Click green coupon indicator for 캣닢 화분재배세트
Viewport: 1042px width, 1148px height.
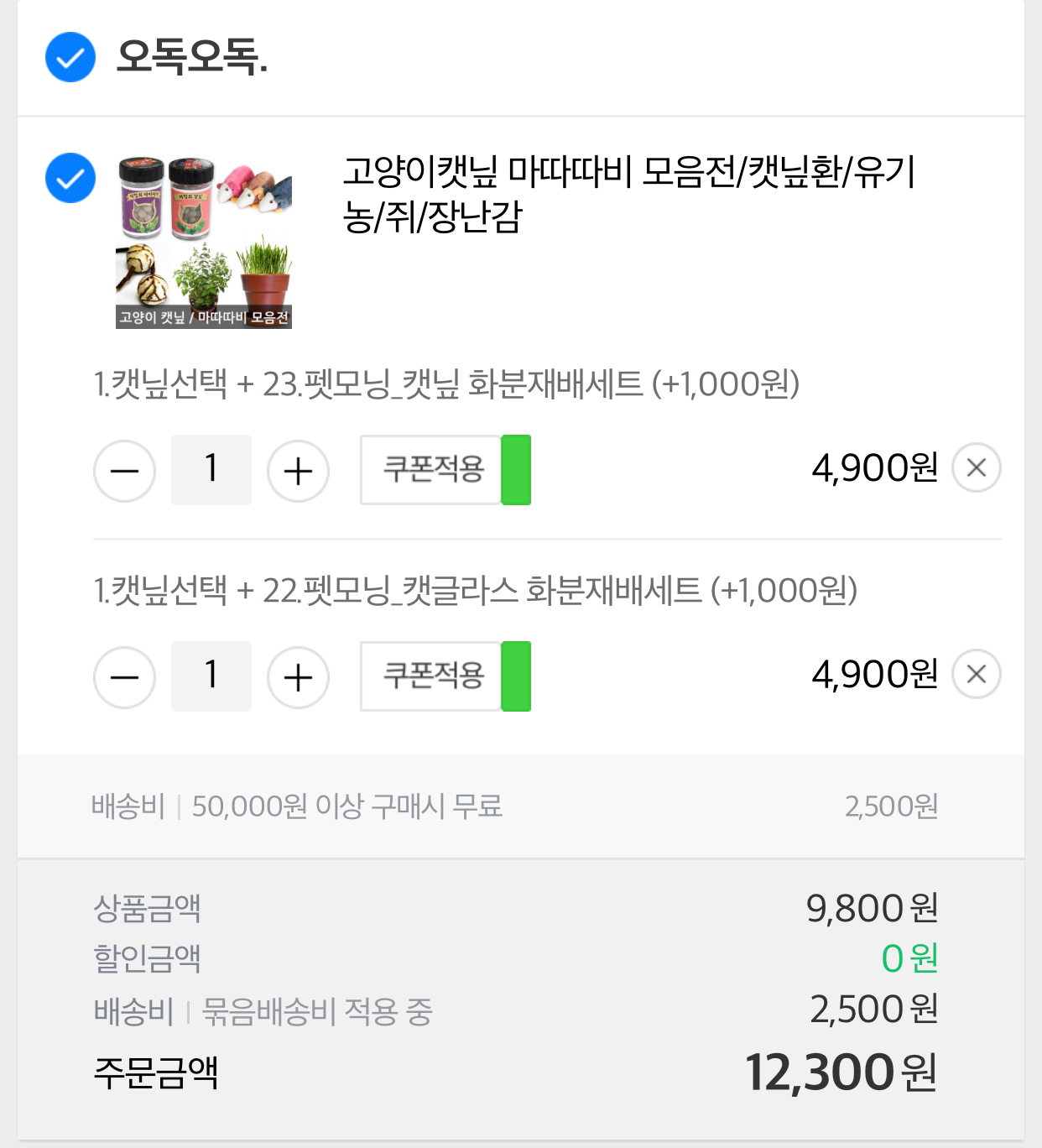click(x=516, y=470)
